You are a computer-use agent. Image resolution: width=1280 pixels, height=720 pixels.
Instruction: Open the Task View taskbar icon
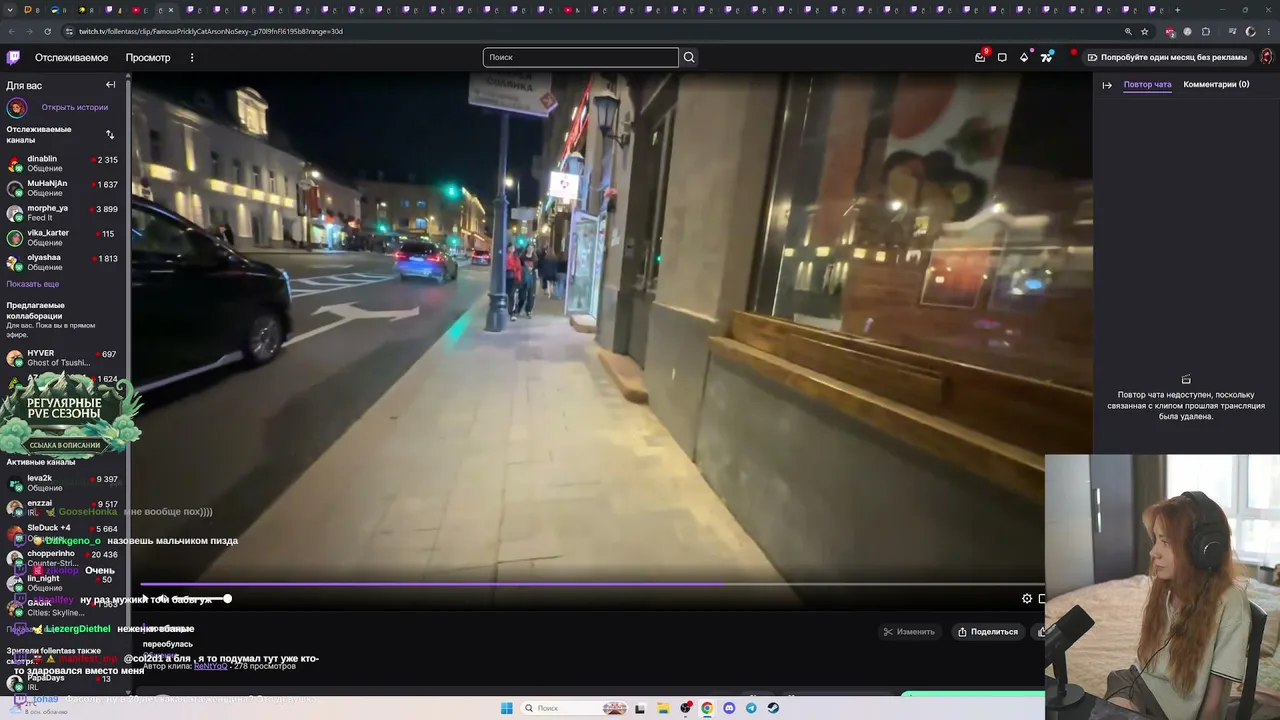pyautogui.click(x=640, y=708)
